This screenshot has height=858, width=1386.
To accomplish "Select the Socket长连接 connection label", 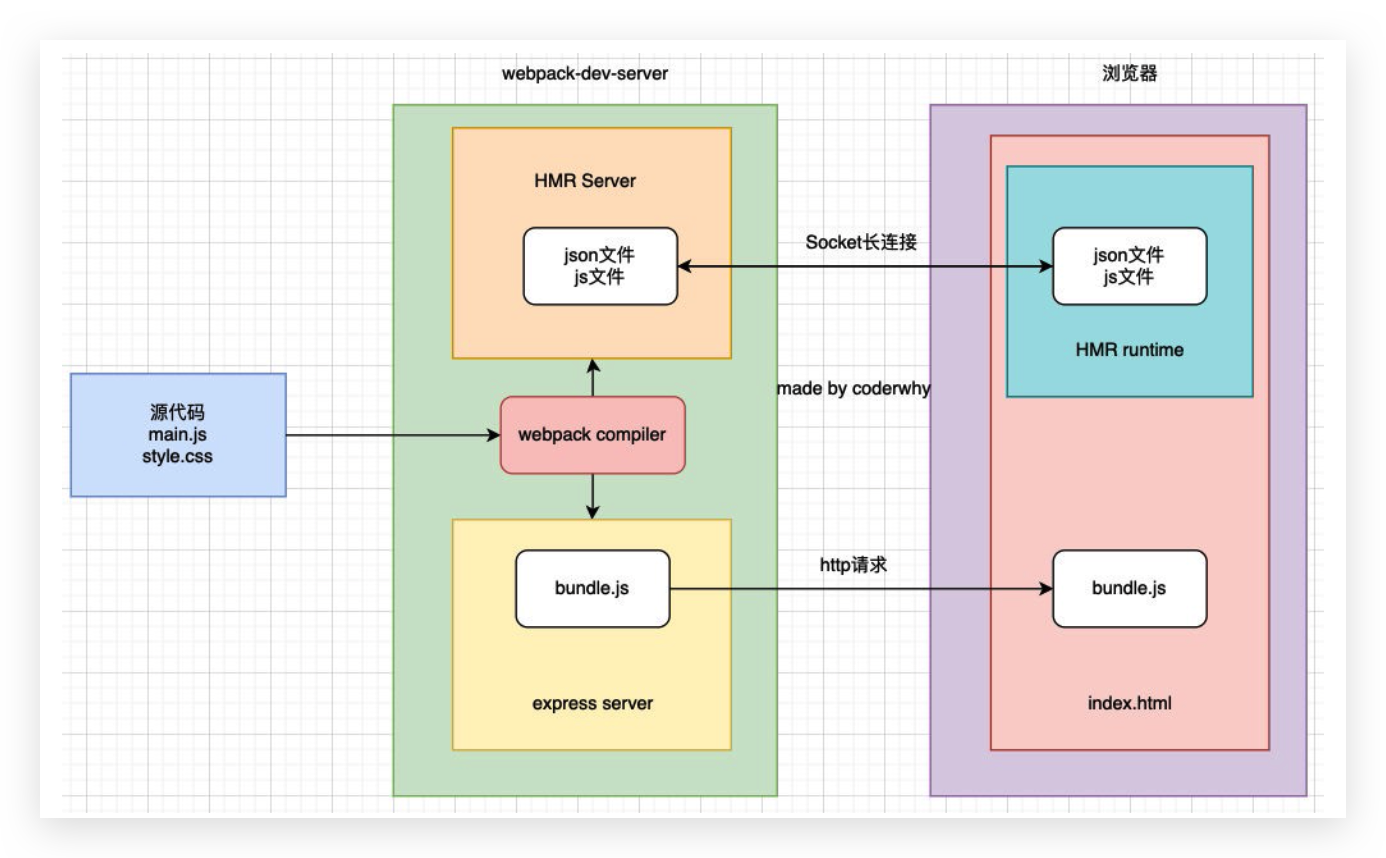I will [x=861, y=242].
